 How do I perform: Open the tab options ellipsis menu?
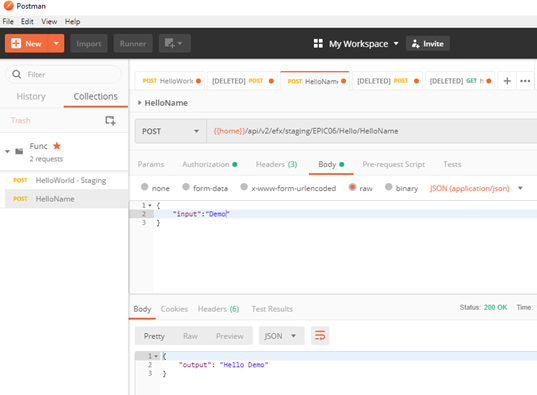pos(525,81)
